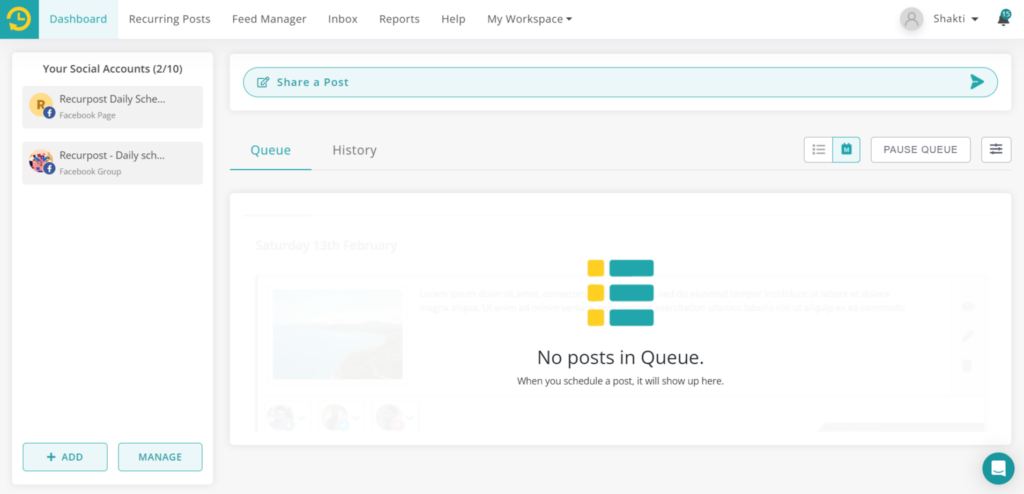The image size is (1024, 494).
Task: Select the Recurpost Daily Sche... Facebook Page account
Action: coord(112,107)
